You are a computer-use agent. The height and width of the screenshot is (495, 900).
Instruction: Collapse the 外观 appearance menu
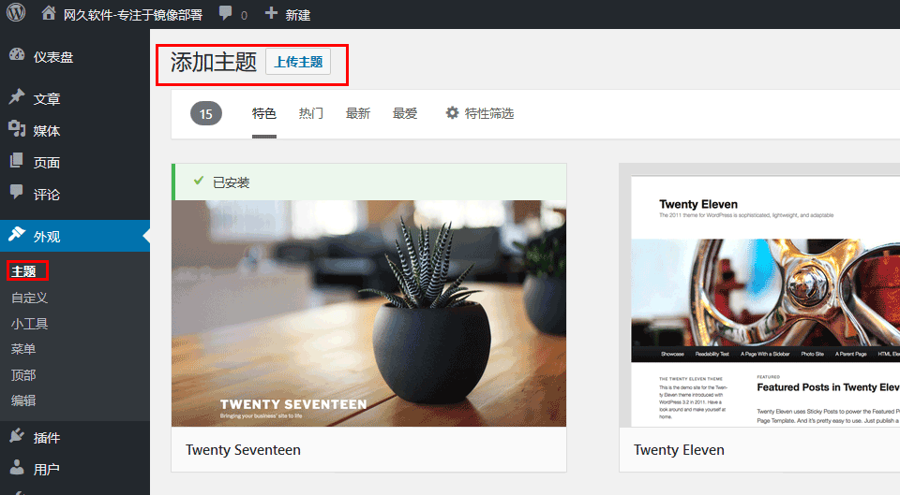[47, 237]
